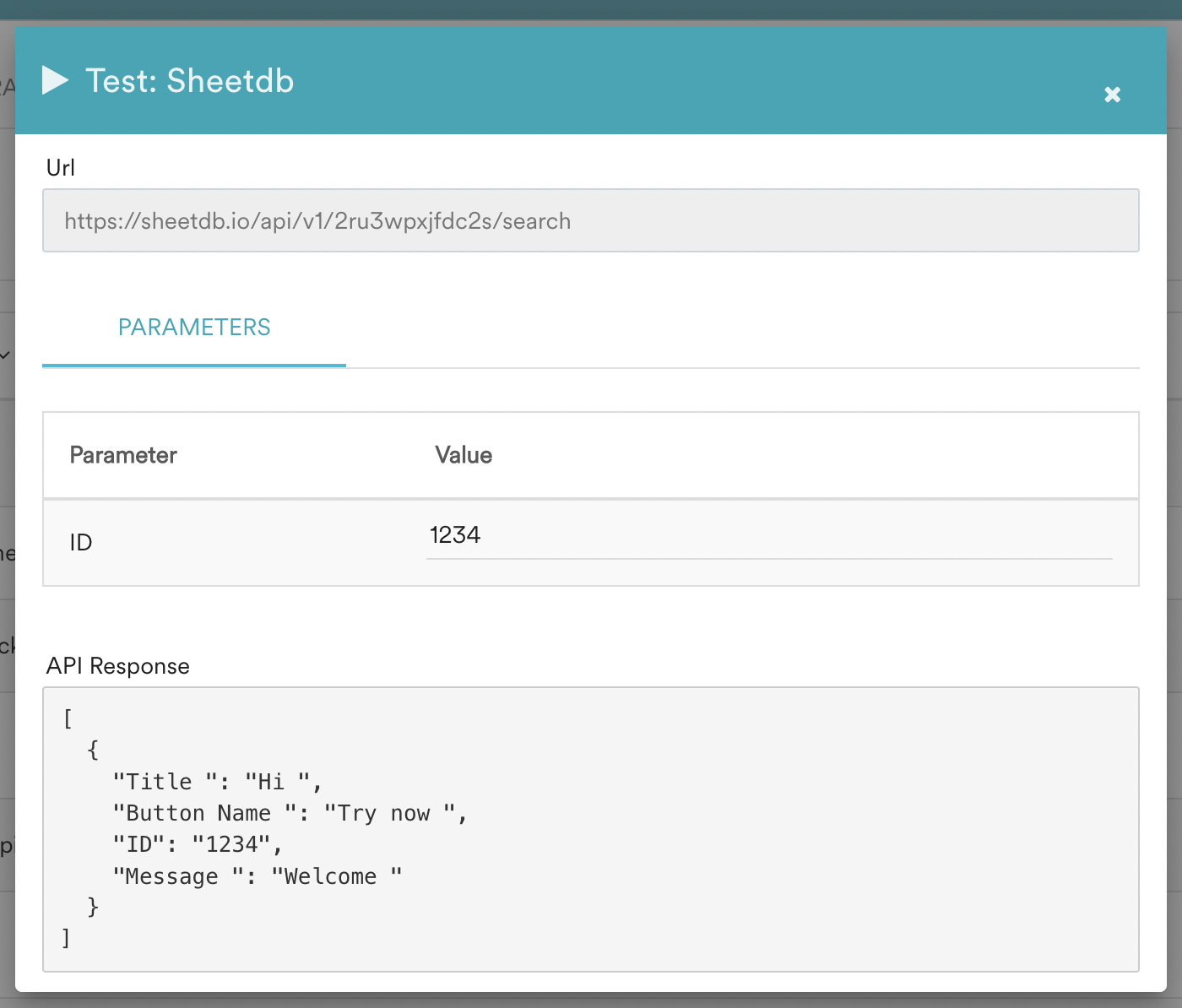The height and width of the screenshot is (1008, 1182).
Task: Click the play icon beside Test: Sheetdb
Action: [56, 80]
